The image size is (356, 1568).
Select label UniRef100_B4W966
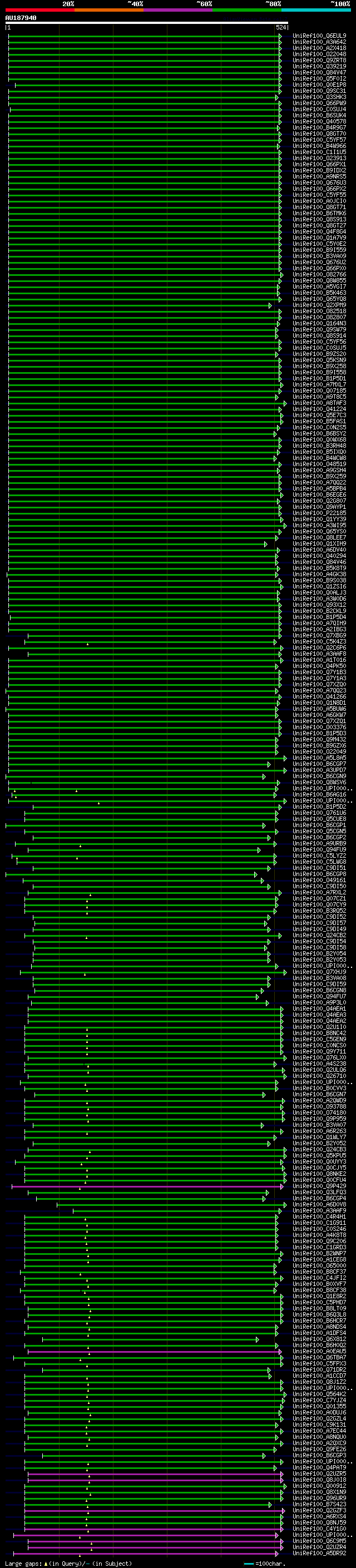point(319,146)
